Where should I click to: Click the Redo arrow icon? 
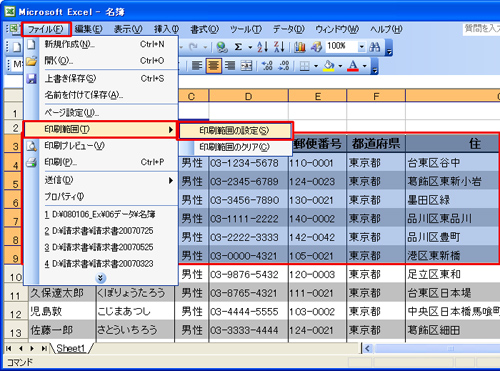194,47
